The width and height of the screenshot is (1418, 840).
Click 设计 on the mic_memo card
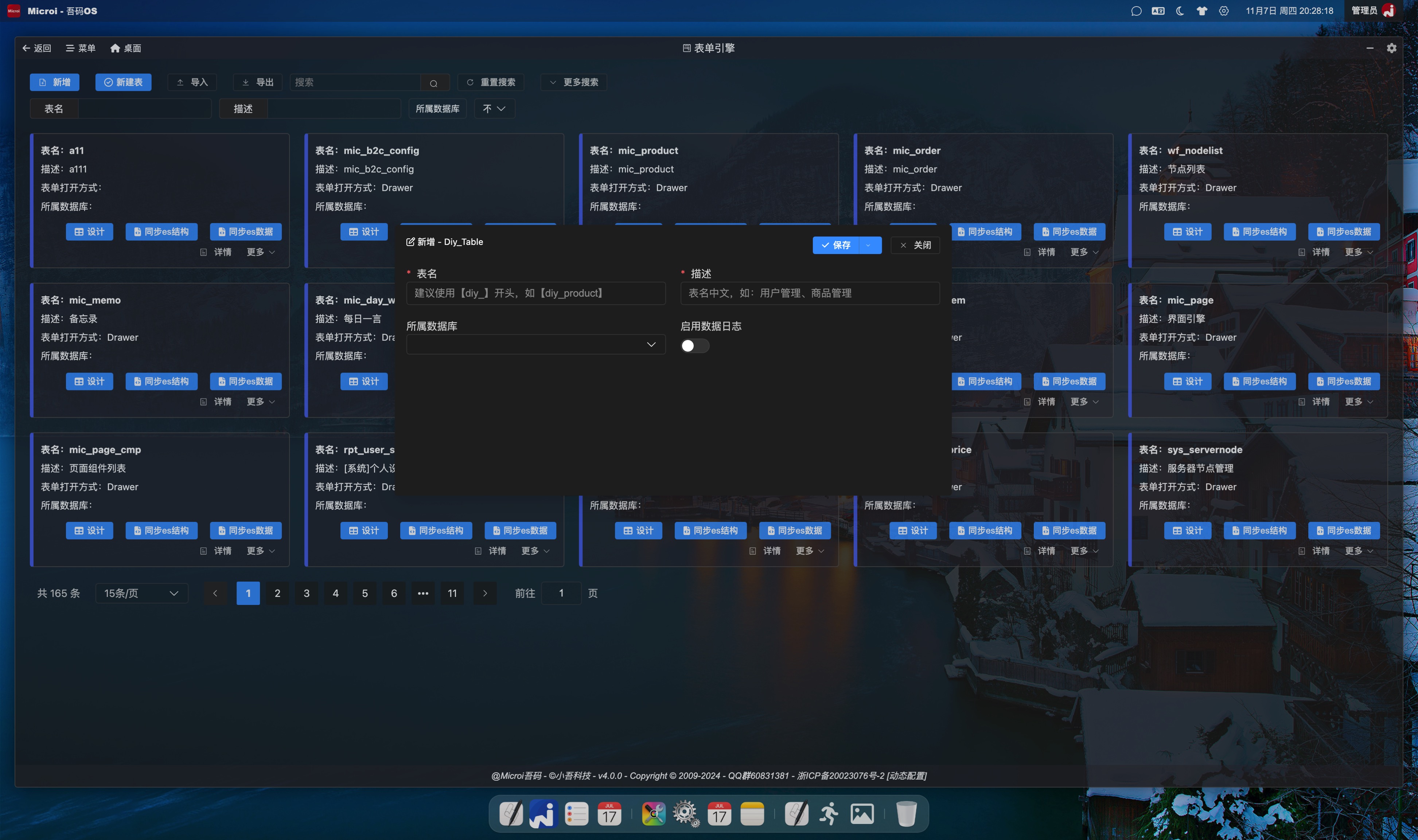(89, 382)
